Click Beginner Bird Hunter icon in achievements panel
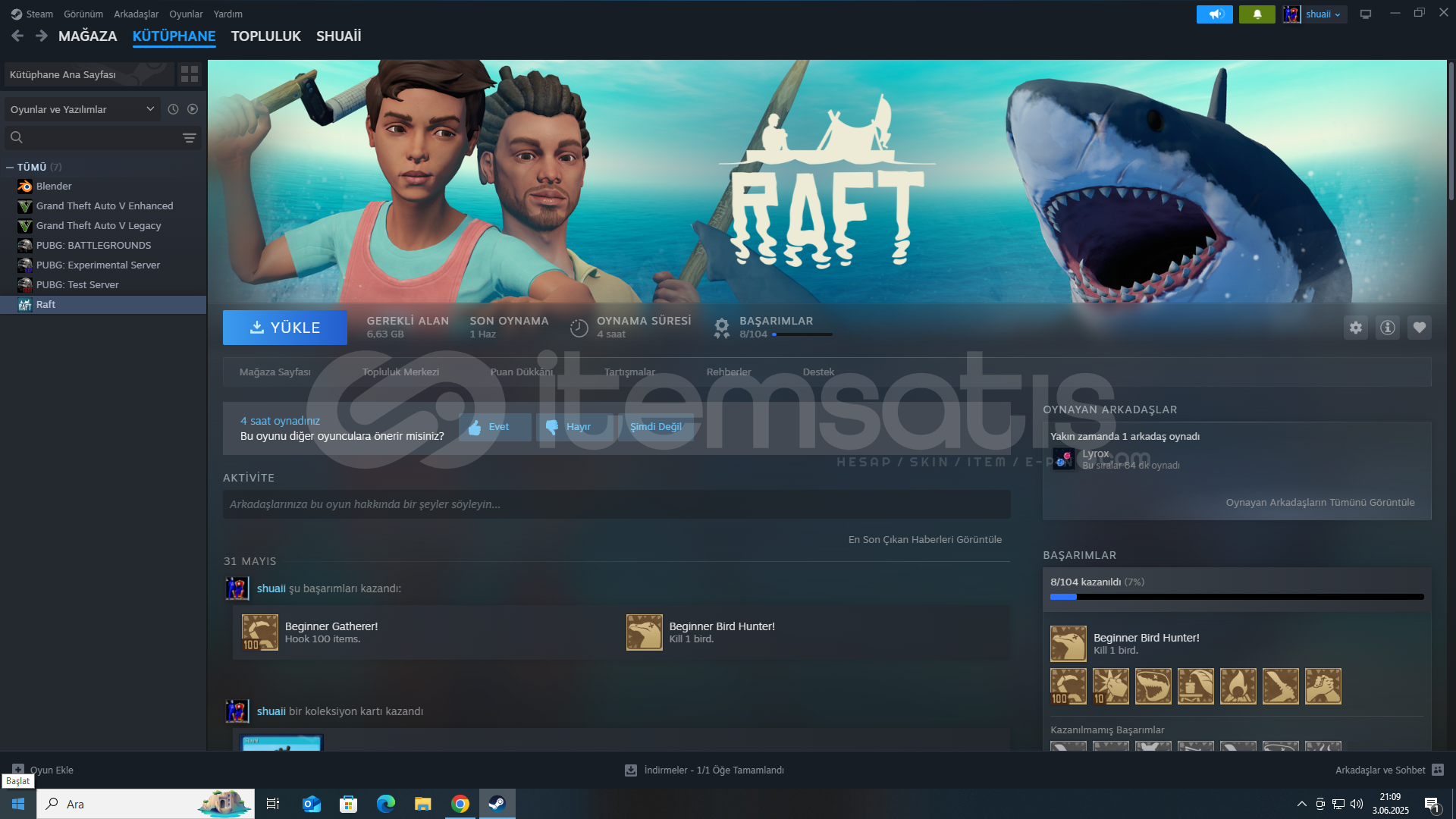The image size is (1456, 819). pos(1068,644)
